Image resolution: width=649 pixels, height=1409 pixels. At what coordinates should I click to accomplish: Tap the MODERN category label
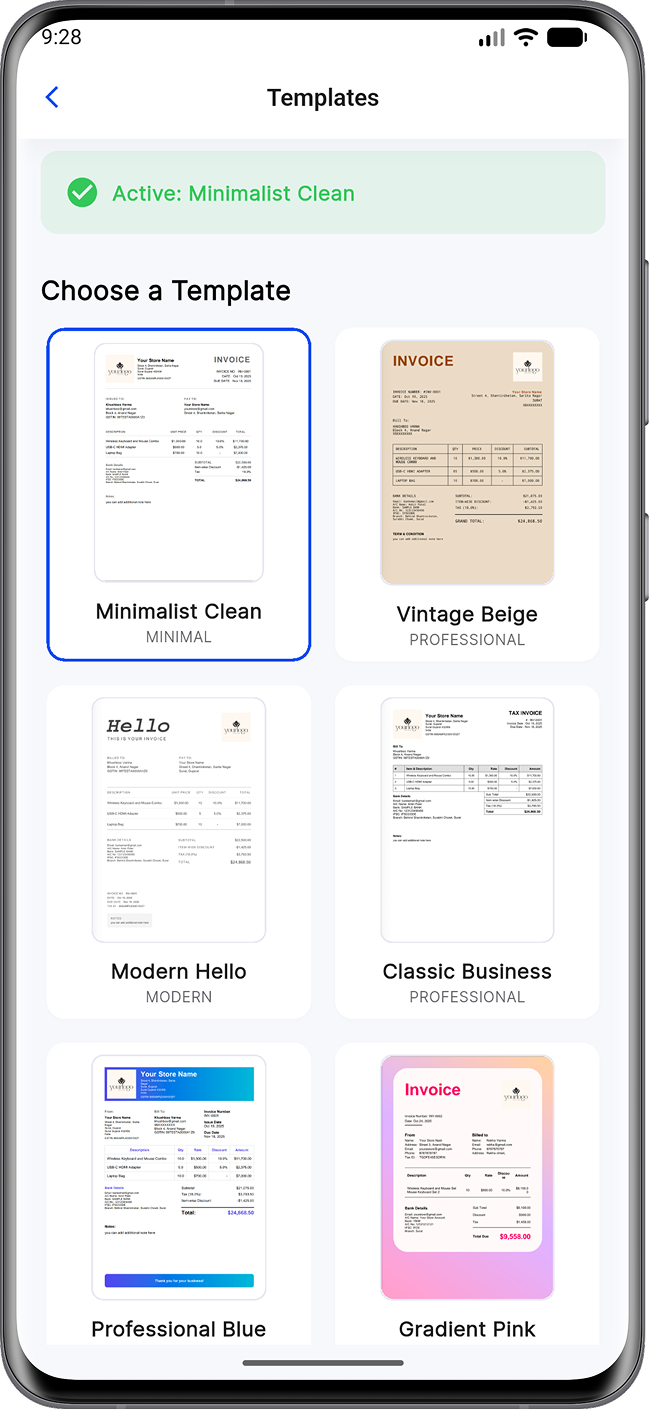coord(179,997)
